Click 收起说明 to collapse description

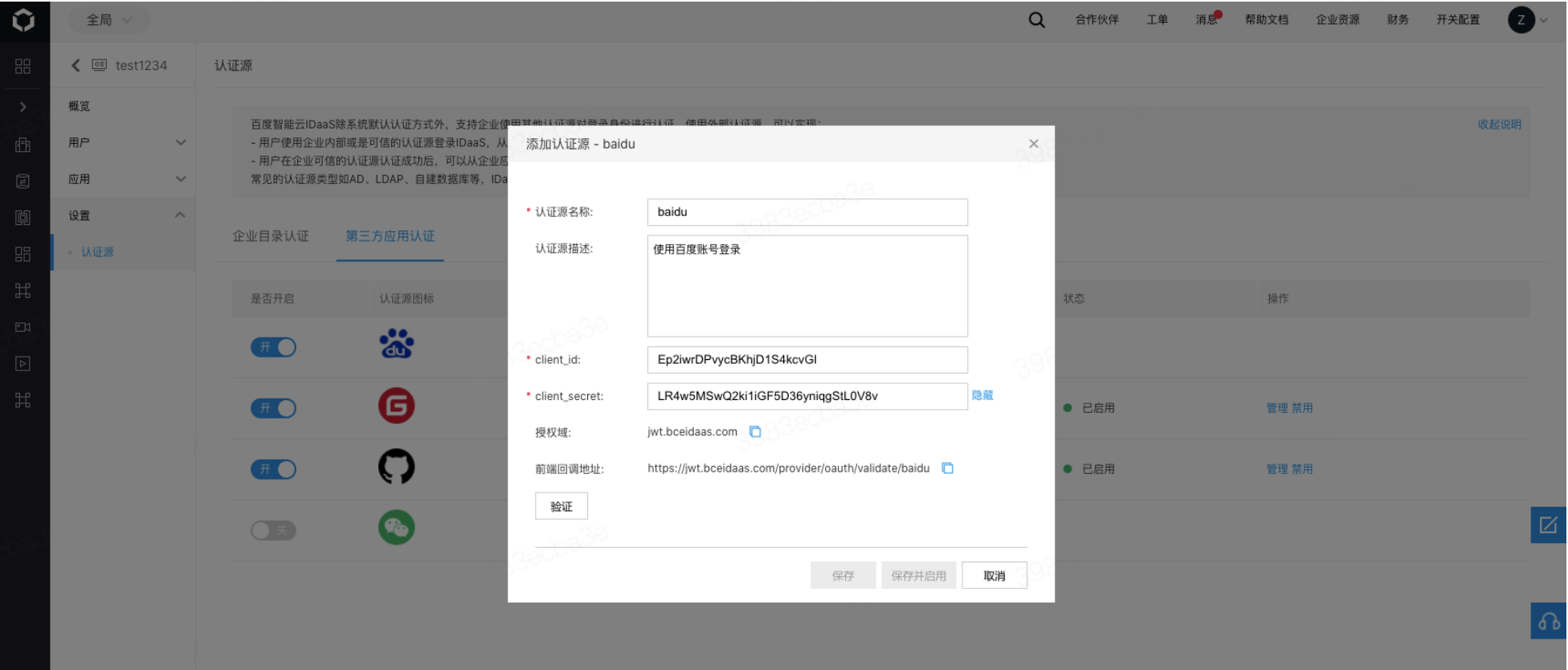(x=1500, y=125)
